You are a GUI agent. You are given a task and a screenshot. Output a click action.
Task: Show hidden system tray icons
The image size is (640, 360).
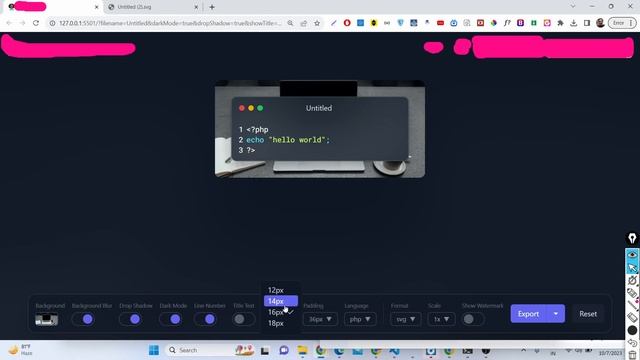[x=523, y=350]
